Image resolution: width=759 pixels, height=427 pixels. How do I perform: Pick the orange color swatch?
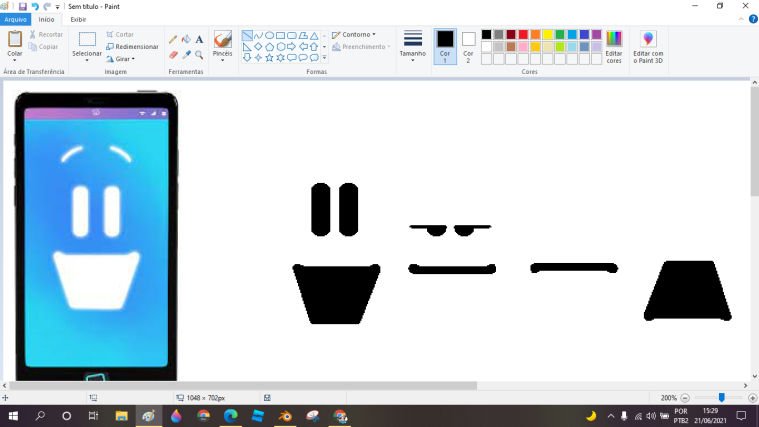click(x=535, y=34)
